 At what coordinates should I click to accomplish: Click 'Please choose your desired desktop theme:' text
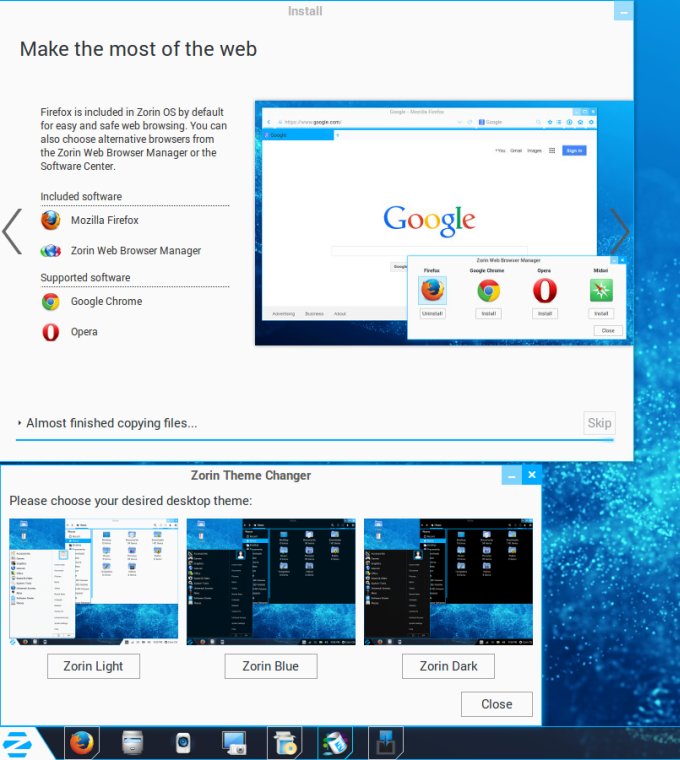click(131, 500)
